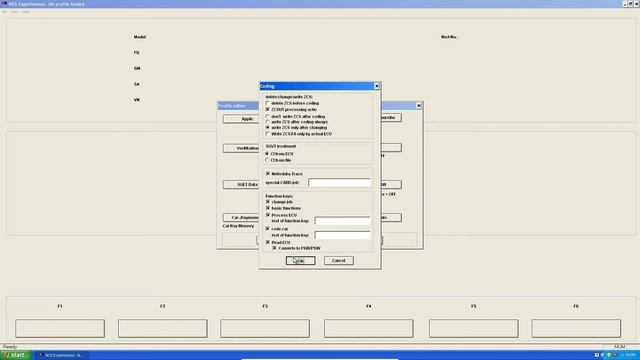640x360 pixels.
Task: Select 'write ZCS only after changing'
Action: click(268, 128)
